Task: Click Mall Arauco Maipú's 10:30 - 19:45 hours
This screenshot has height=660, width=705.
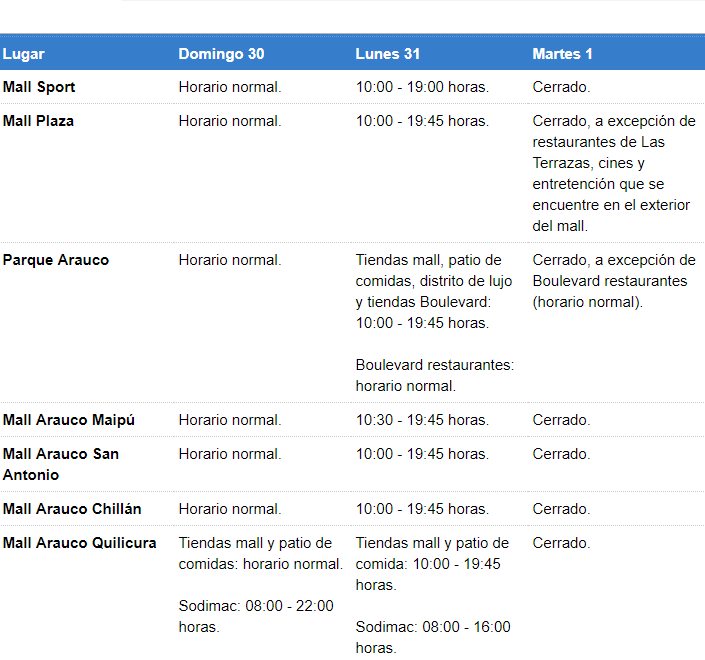Action: click(x=422, y=420)
